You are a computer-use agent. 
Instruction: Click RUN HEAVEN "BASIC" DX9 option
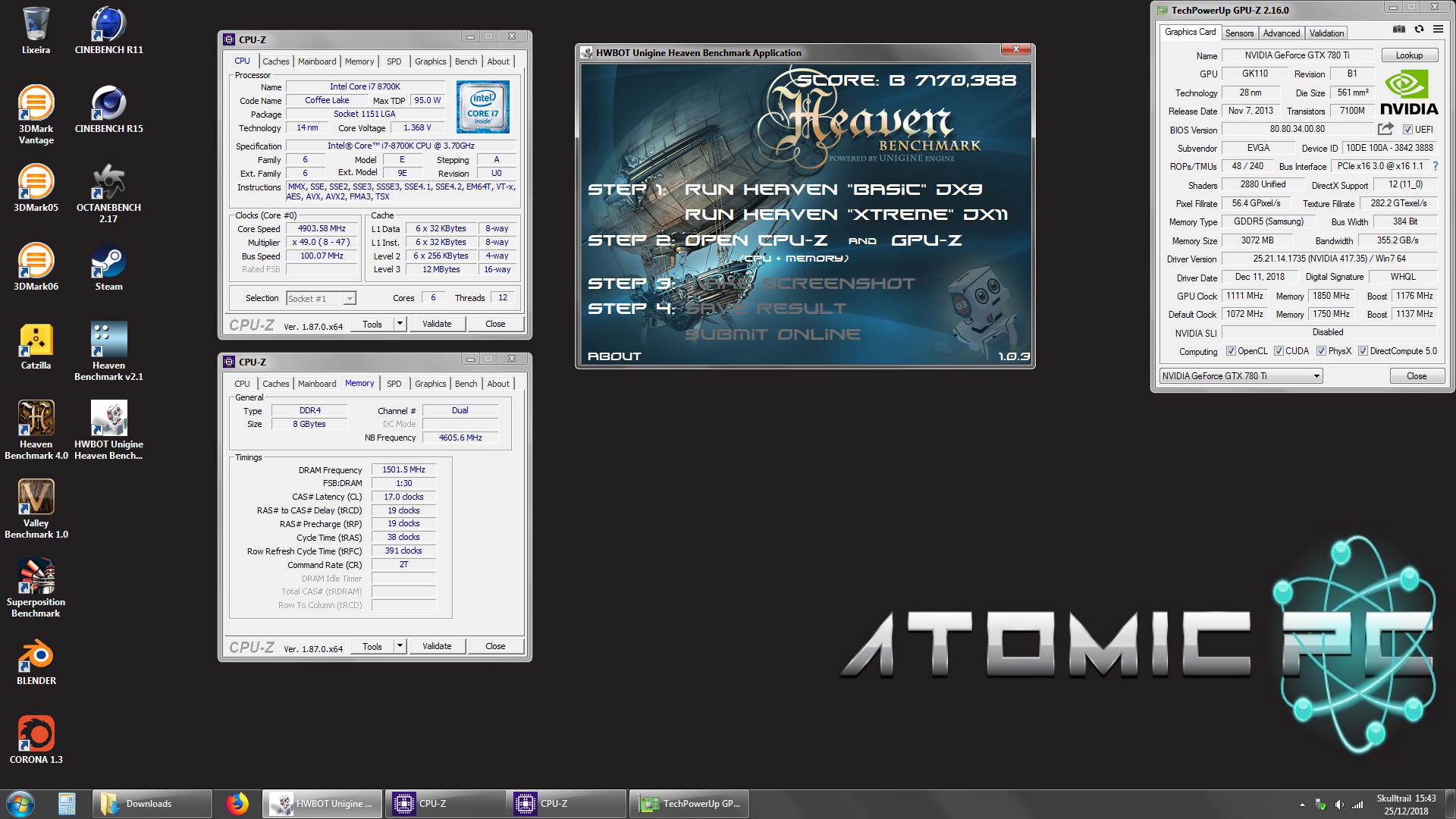[x=833, y=190]
